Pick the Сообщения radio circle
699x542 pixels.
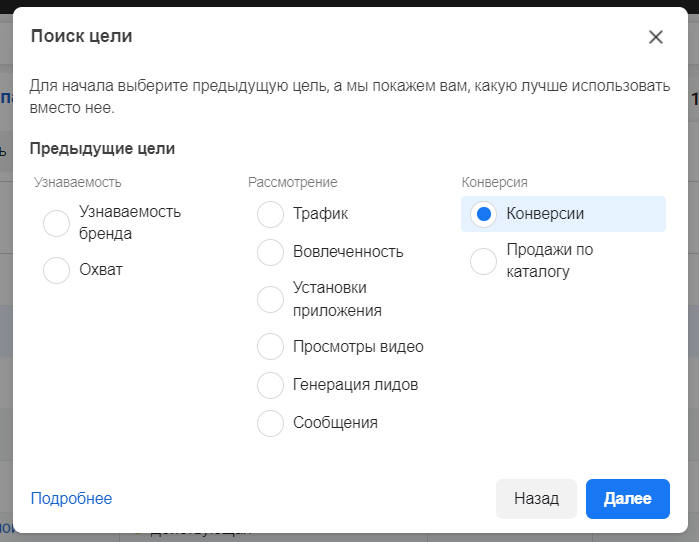tap(271, 423)
